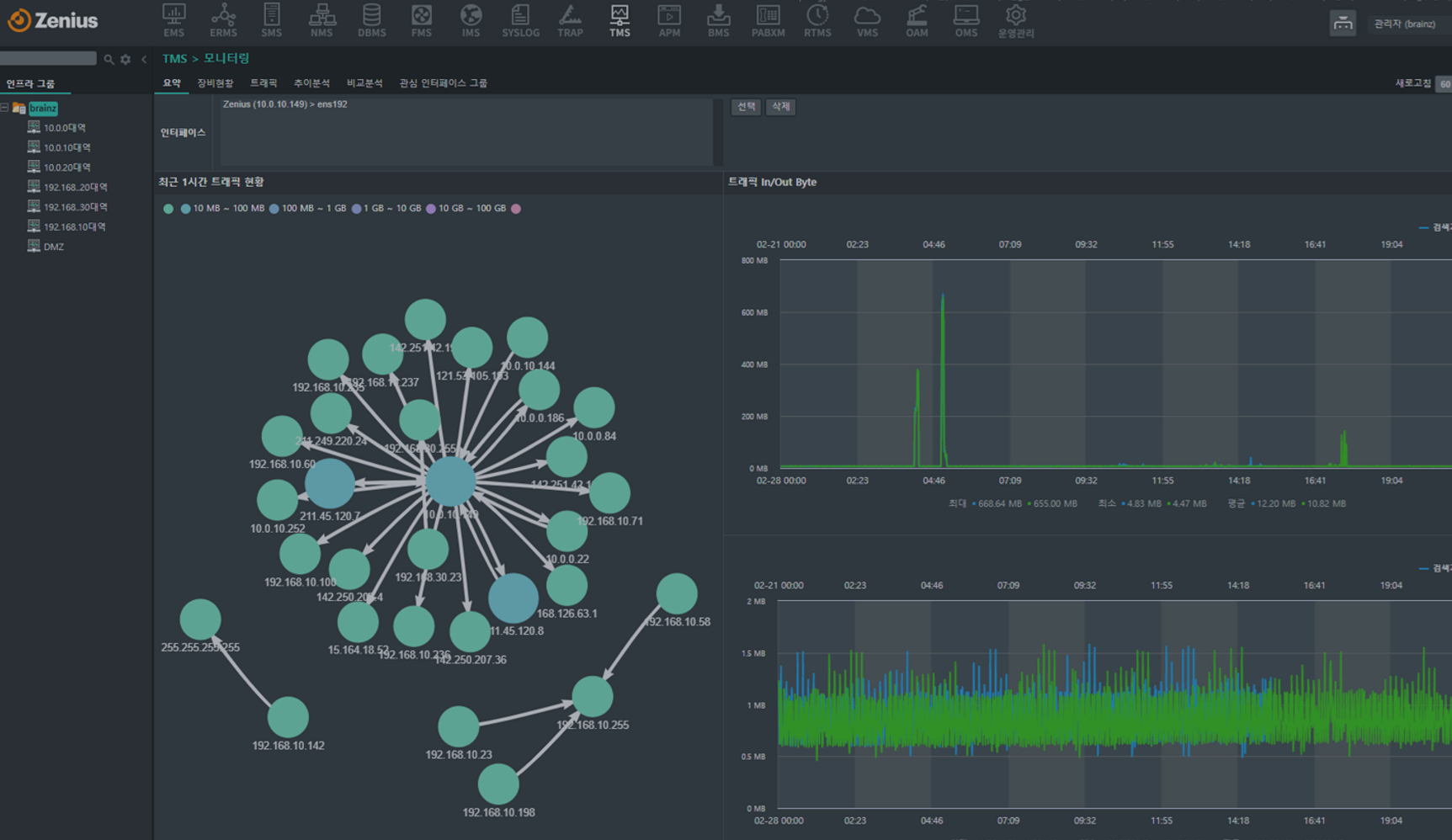Screen dimensions: 1452x840
Task: Click the 삭제 button
Action: pos(781,107)
